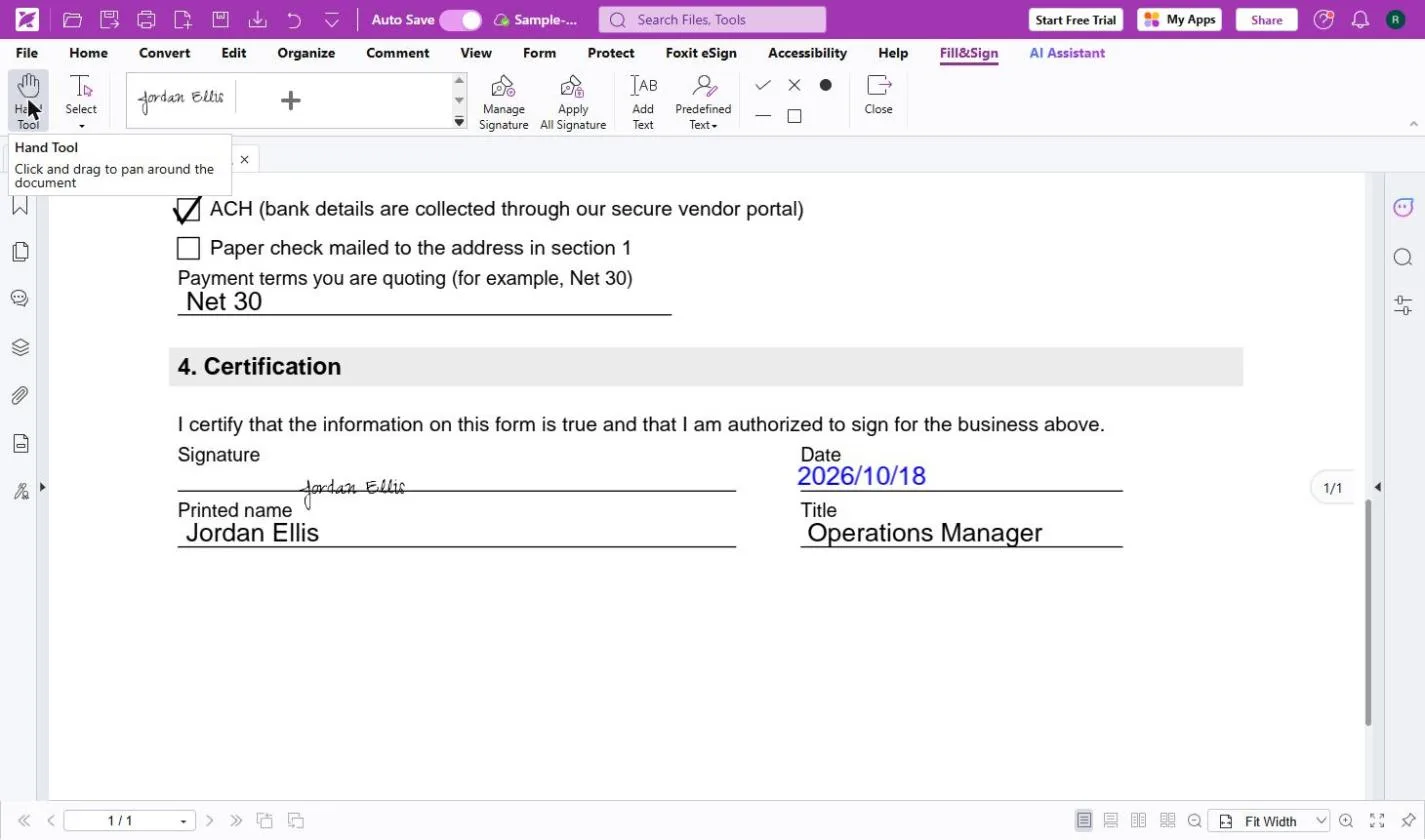Open the Protect ribbon tab

tap(611, 53)
